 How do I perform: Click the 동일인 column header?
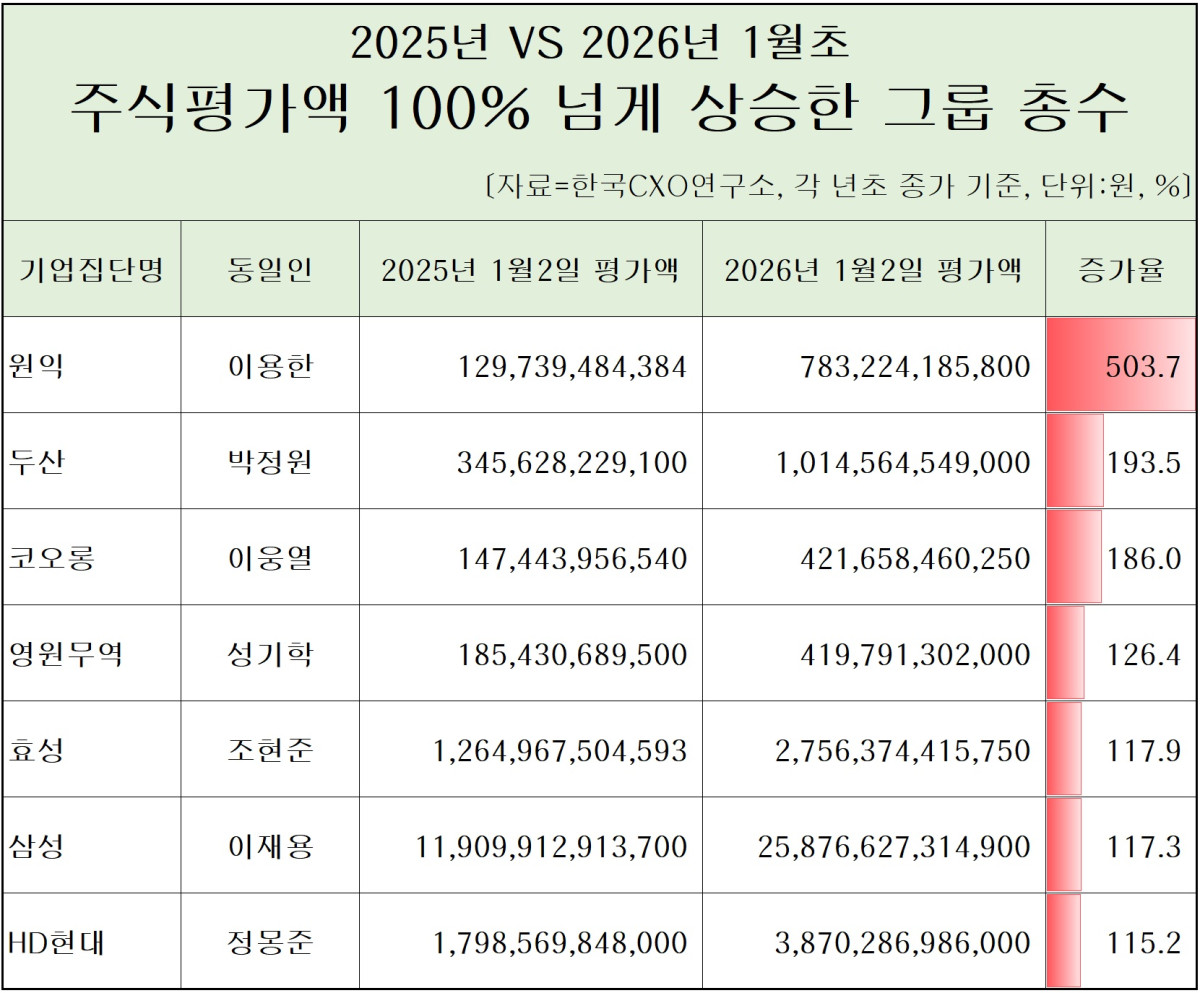tap(268, 268)
